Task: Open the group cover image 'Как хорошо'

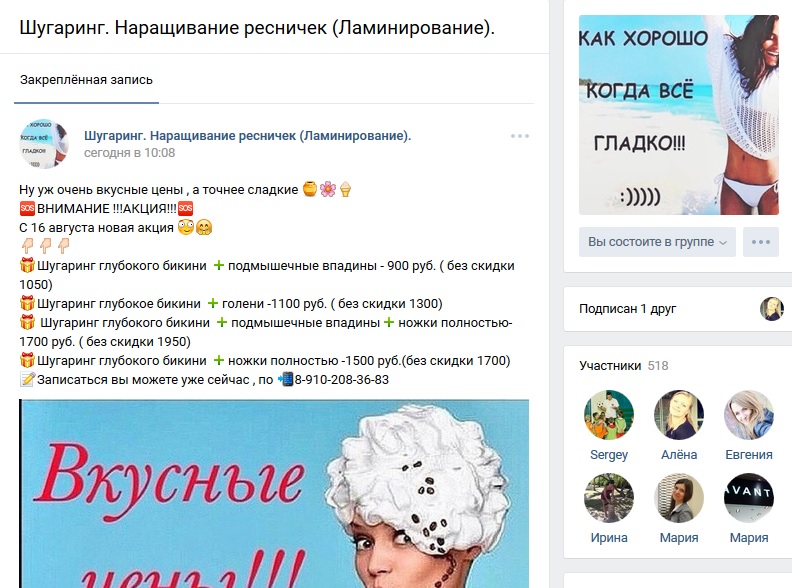Action: (679, 115)
